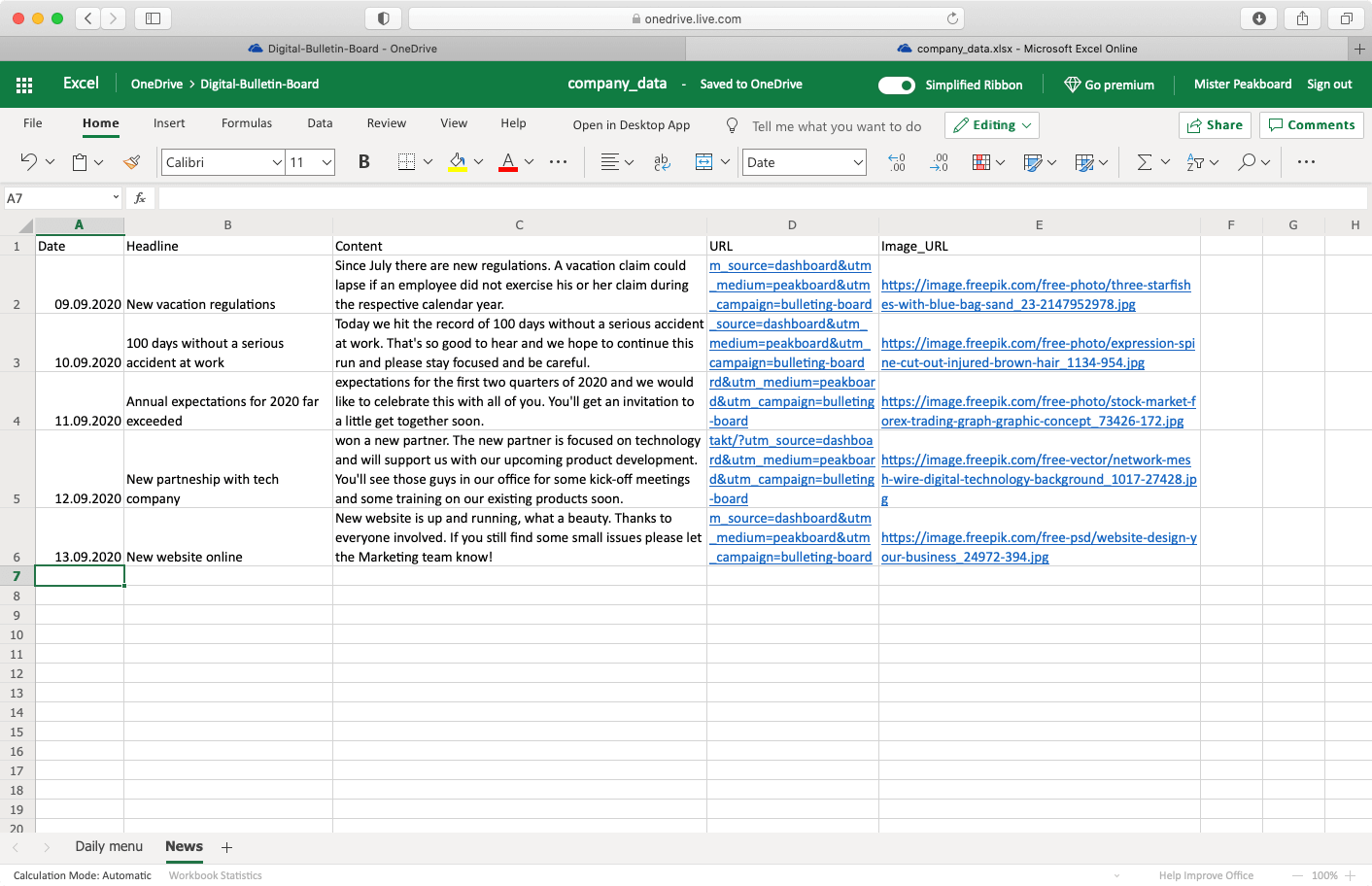Apply yellow fill color bucket
The width and height of the screenshot is (1372, 886).
point(458,162)
